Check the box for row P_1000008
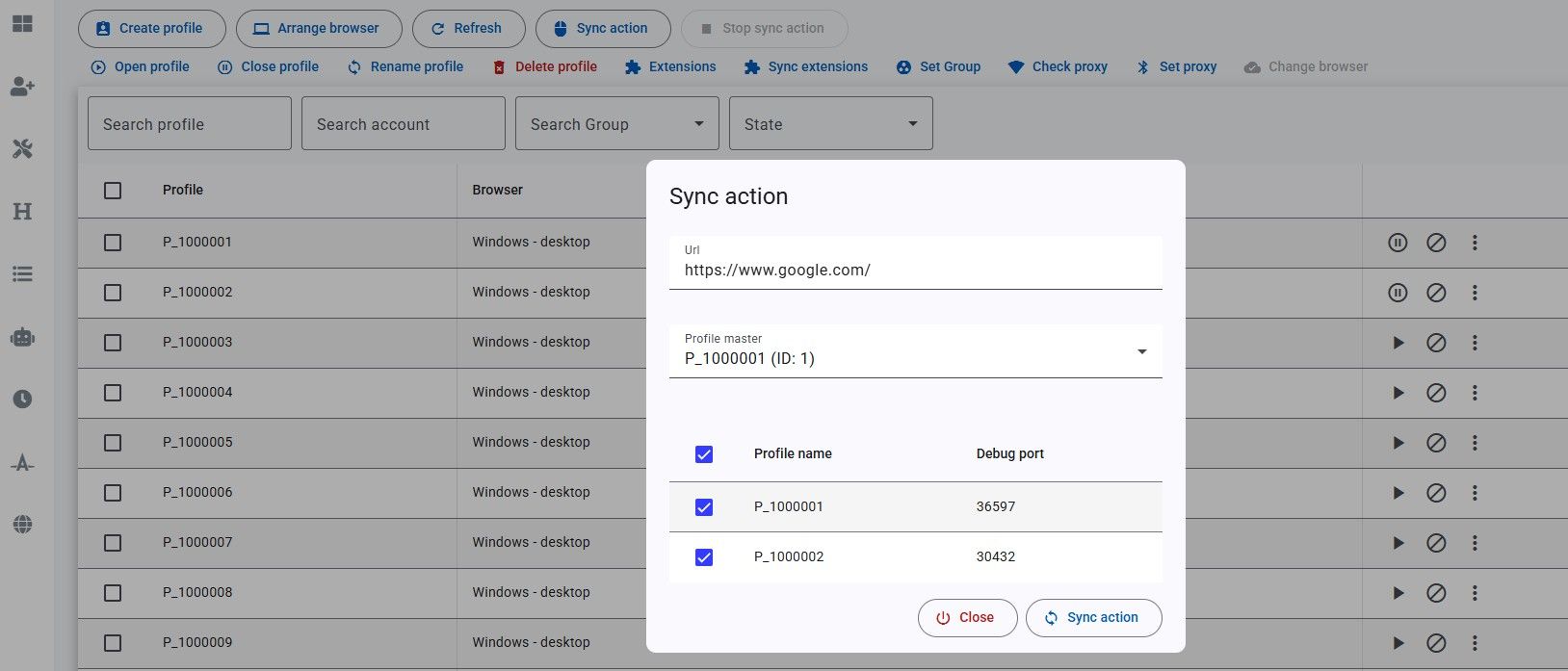This screenshot has height=671, width=1568. [x=113, y=593]
